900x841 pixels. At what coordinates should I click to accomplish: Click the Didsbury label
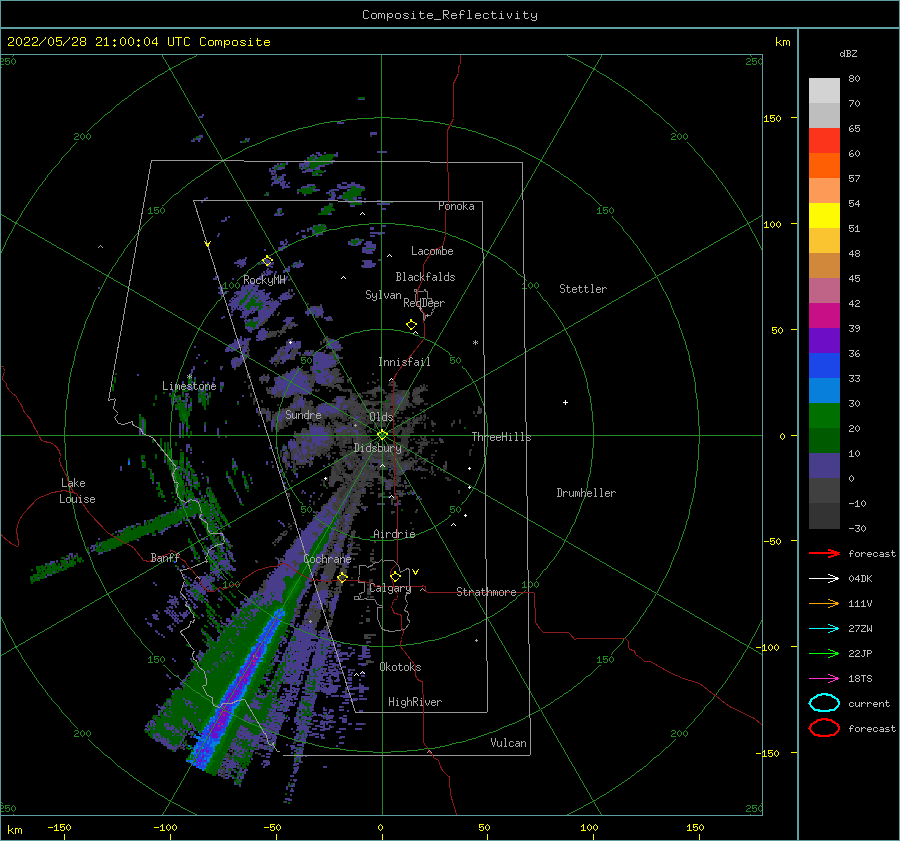tap(378, 448)
